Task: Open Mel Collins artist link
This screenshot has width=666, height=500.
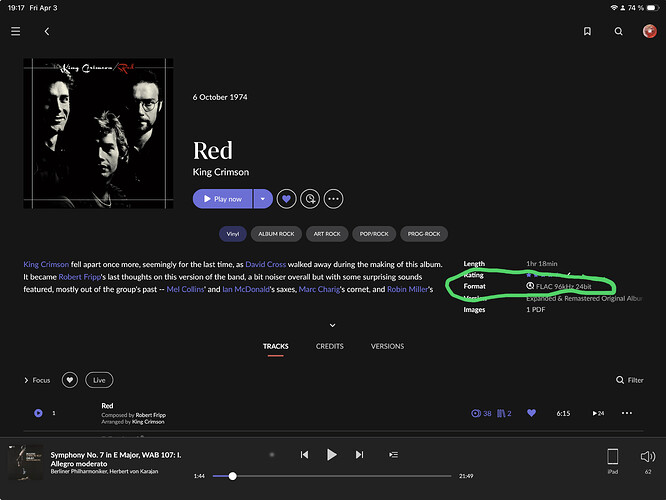Action: pyautogui.click(x=185, y=289)
